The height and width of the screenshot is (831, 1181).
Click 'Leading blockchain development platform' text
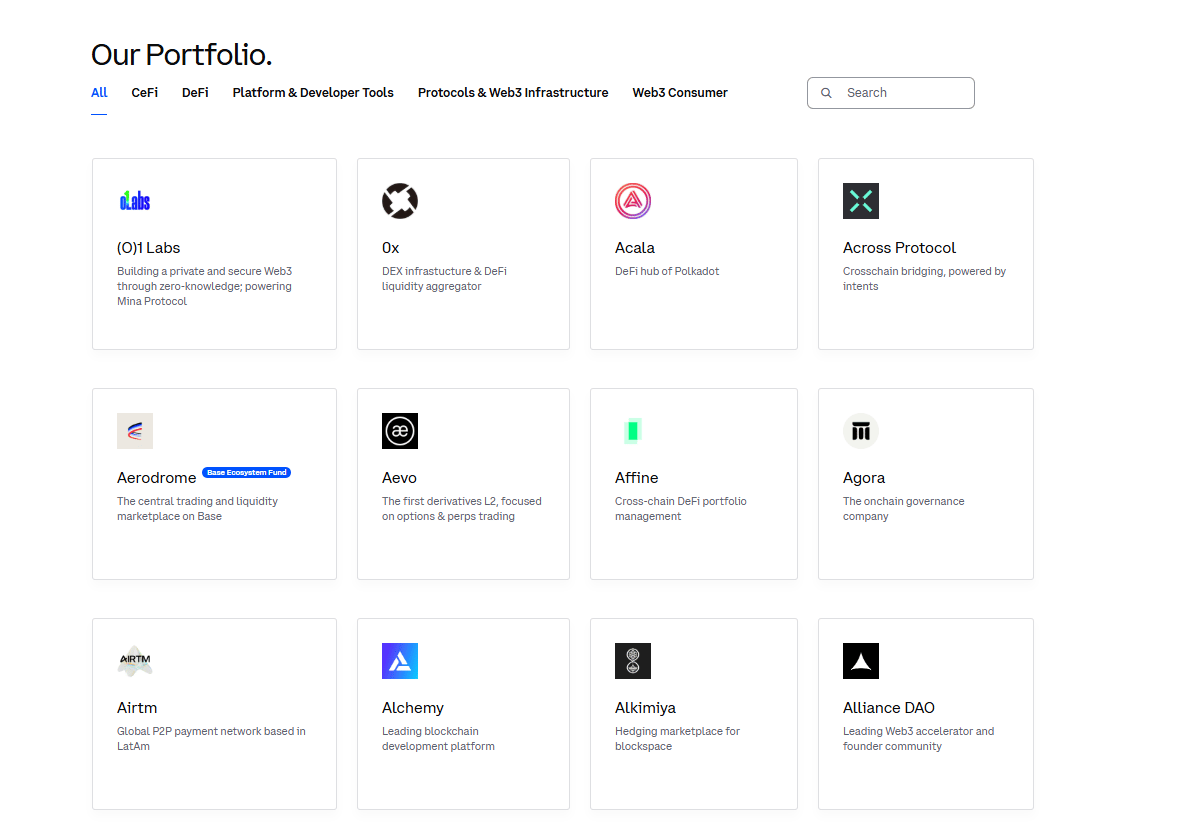(438, 738)
